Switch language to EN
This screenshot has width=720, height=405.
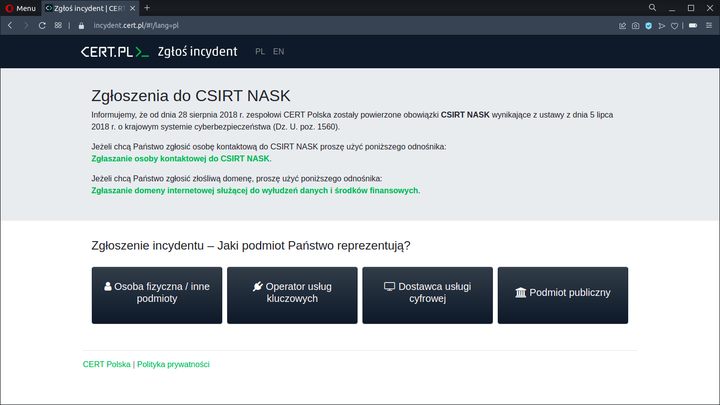tap(278, 51)
